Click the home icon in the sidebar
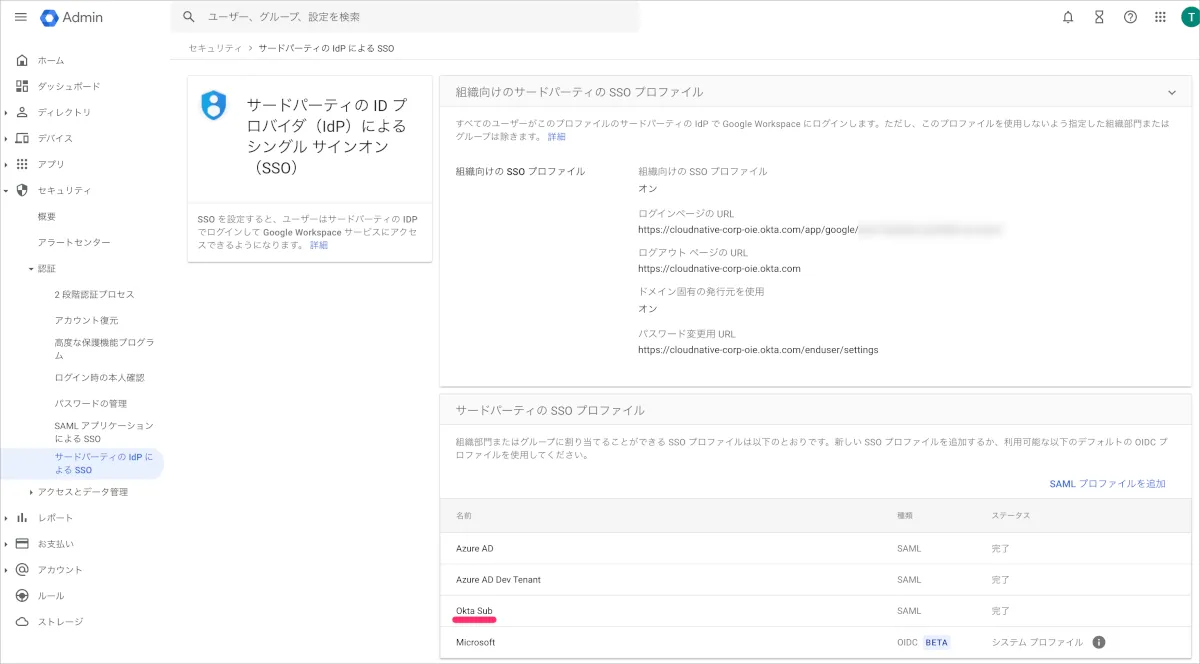Viewport: 1200px width, 664px height. [x=22, y=60]
